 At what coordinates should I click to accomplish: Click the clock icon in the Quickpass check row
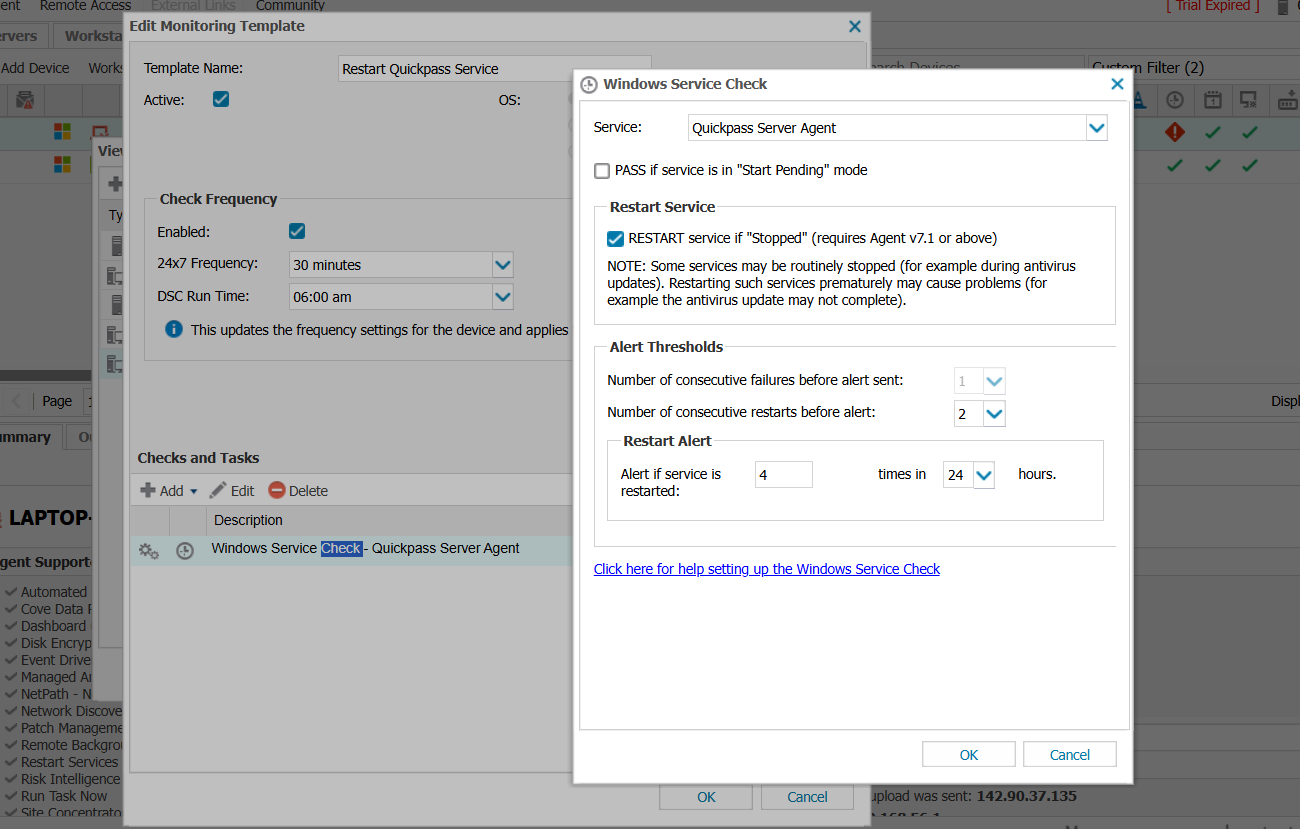coord(185,550)
